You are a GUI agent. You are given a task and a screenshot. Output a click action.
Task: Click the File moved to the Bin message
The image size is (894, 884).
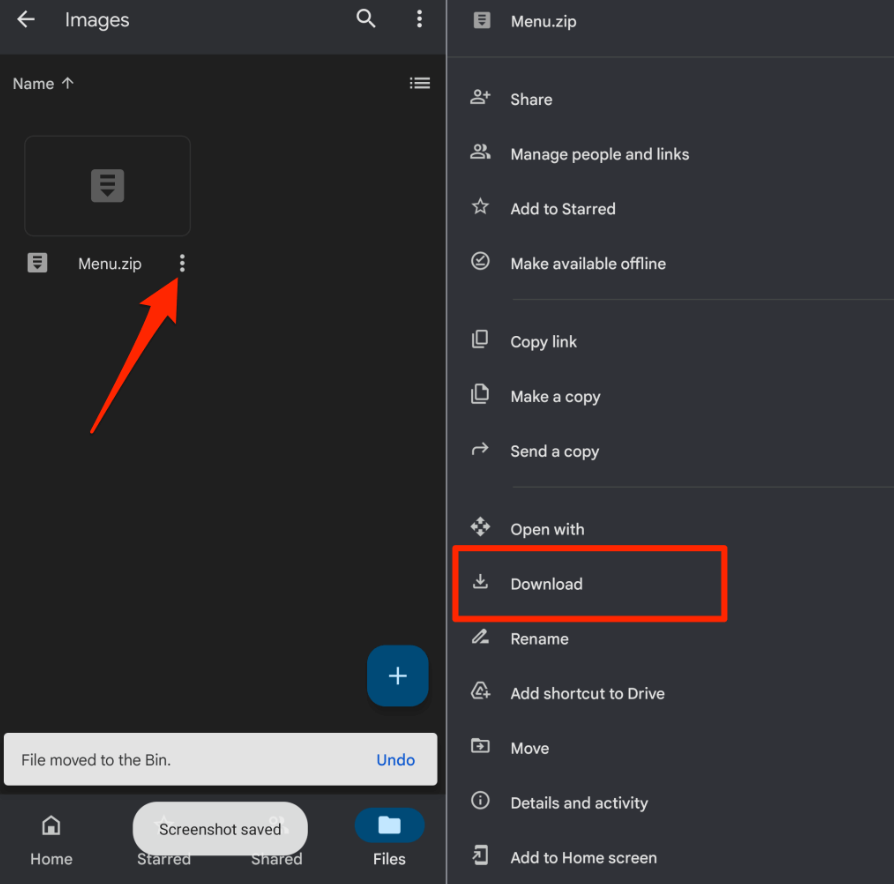tap(96, 760)
